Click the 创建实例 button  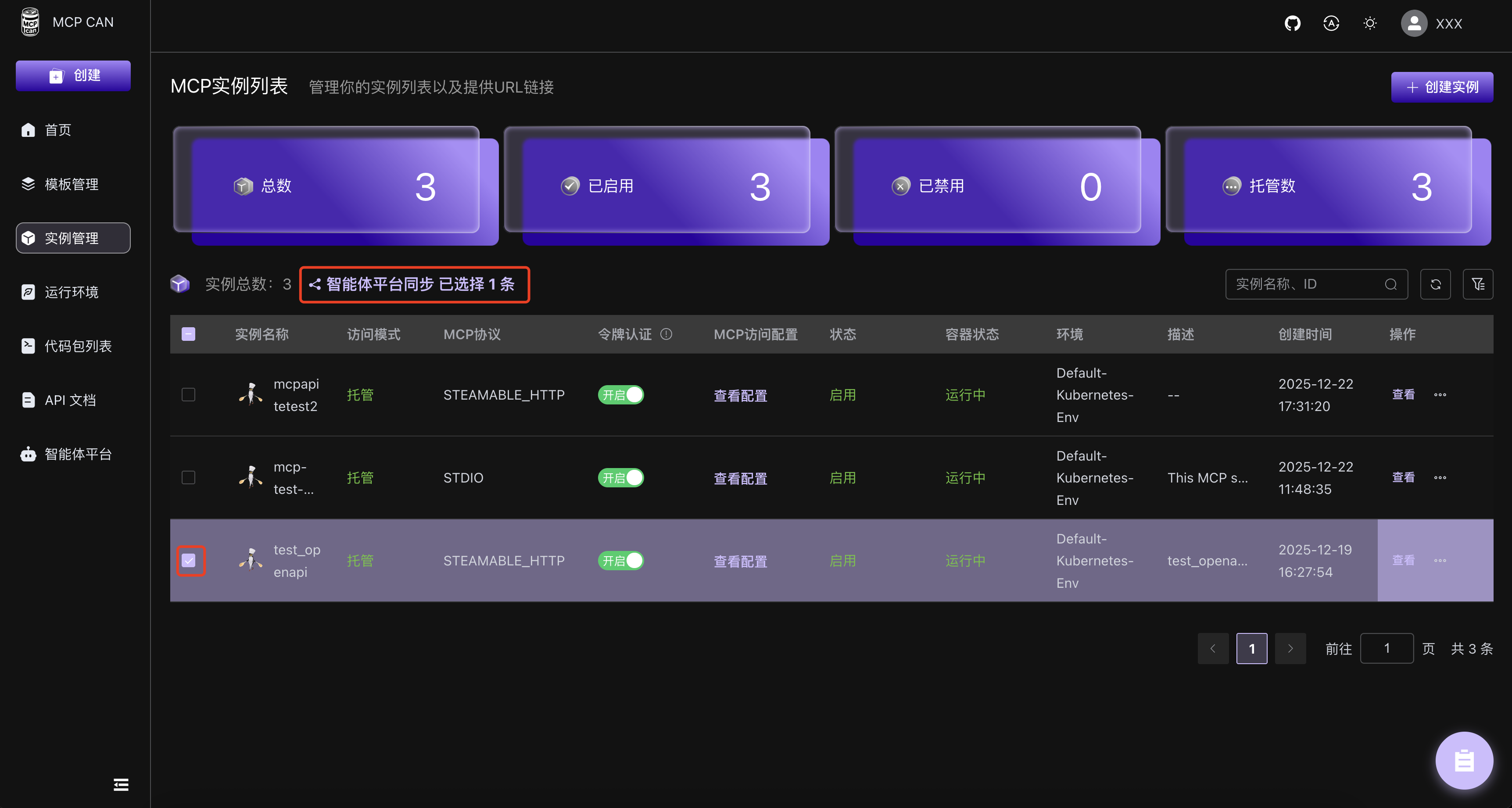click(x=1441, y=87)
